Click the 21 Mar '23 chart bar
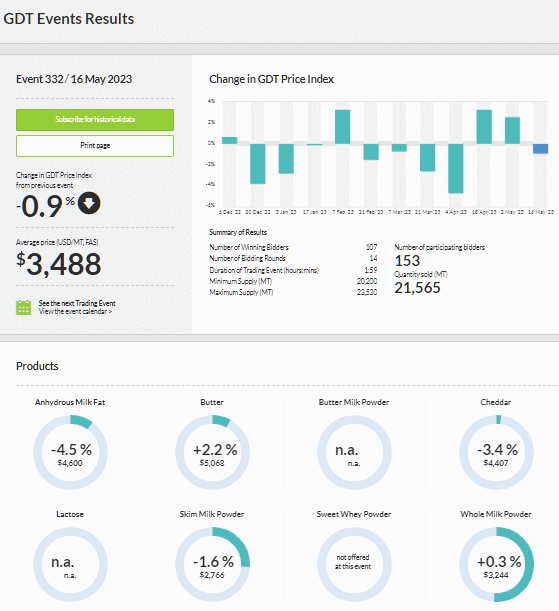 coord(427,157)
